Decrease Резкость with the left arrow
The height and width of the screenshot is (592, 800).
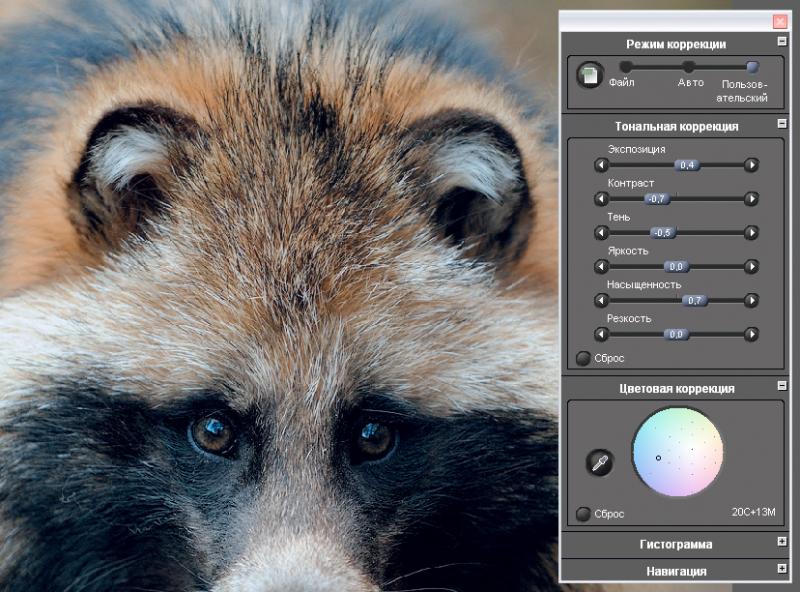(602, 334)
